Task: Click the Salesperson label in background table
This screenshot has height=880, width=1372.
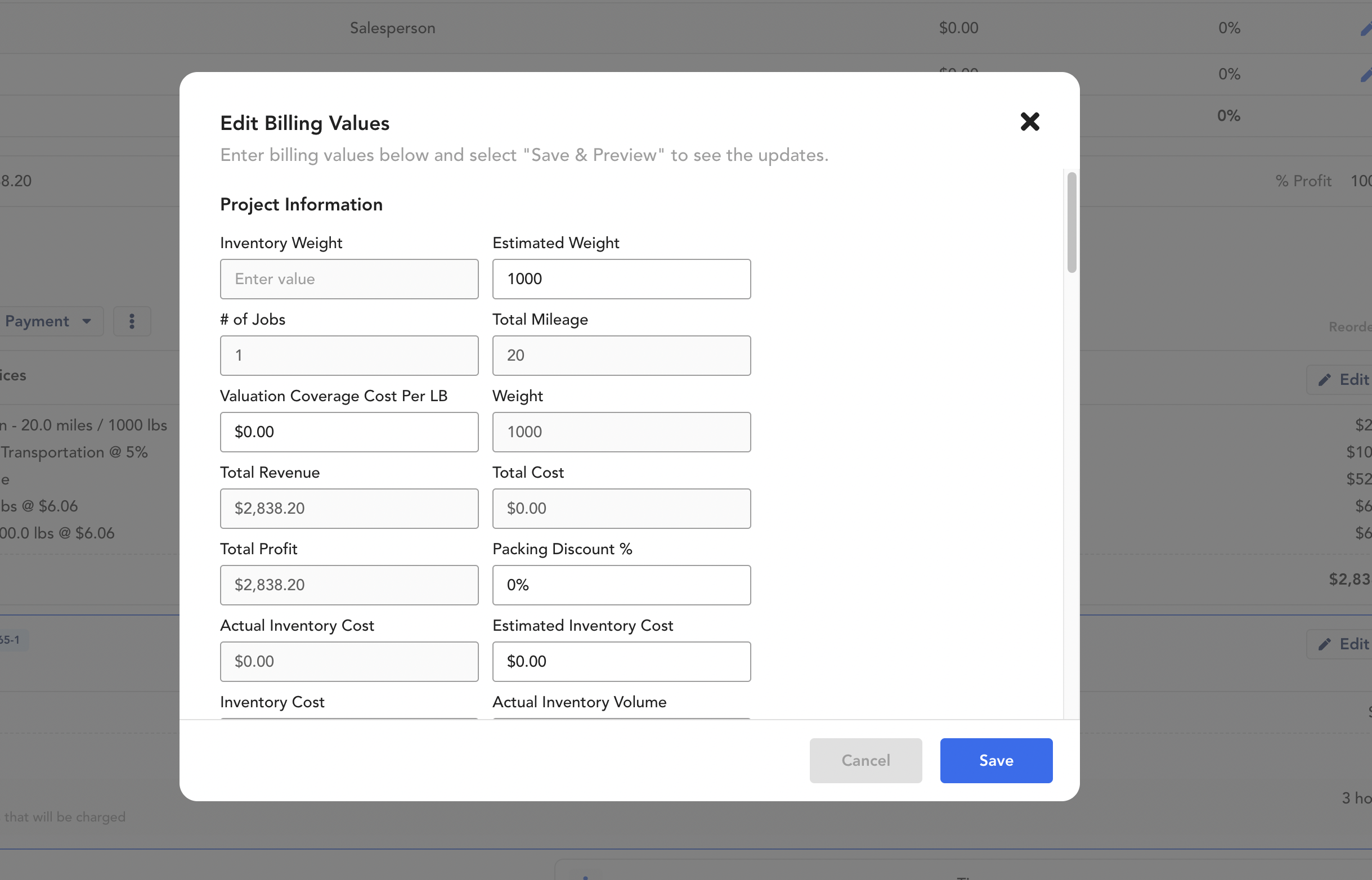Action: [x=393, y=28]
